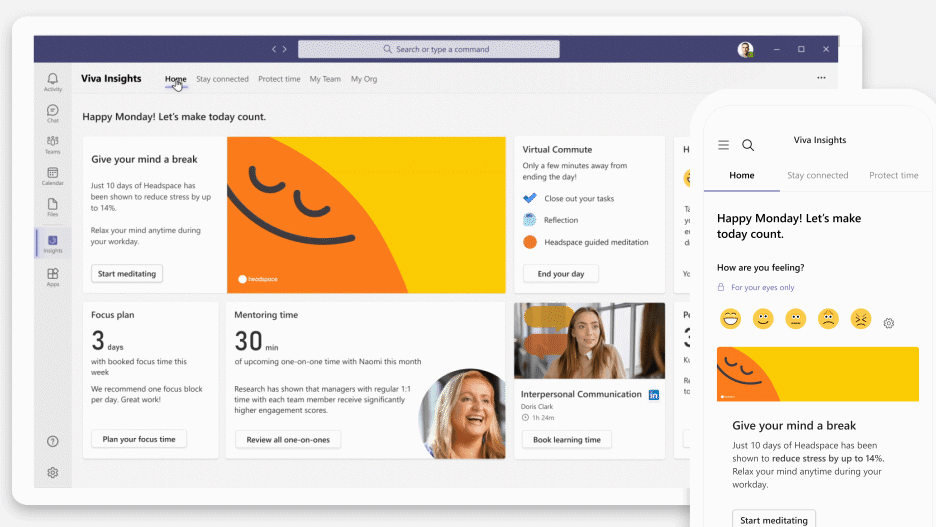Viewport: 936px width, 527px height.
Task: Open the Interpersonal Communication course thumbnail
Action: pyautogui.click(x=589, y=340)
